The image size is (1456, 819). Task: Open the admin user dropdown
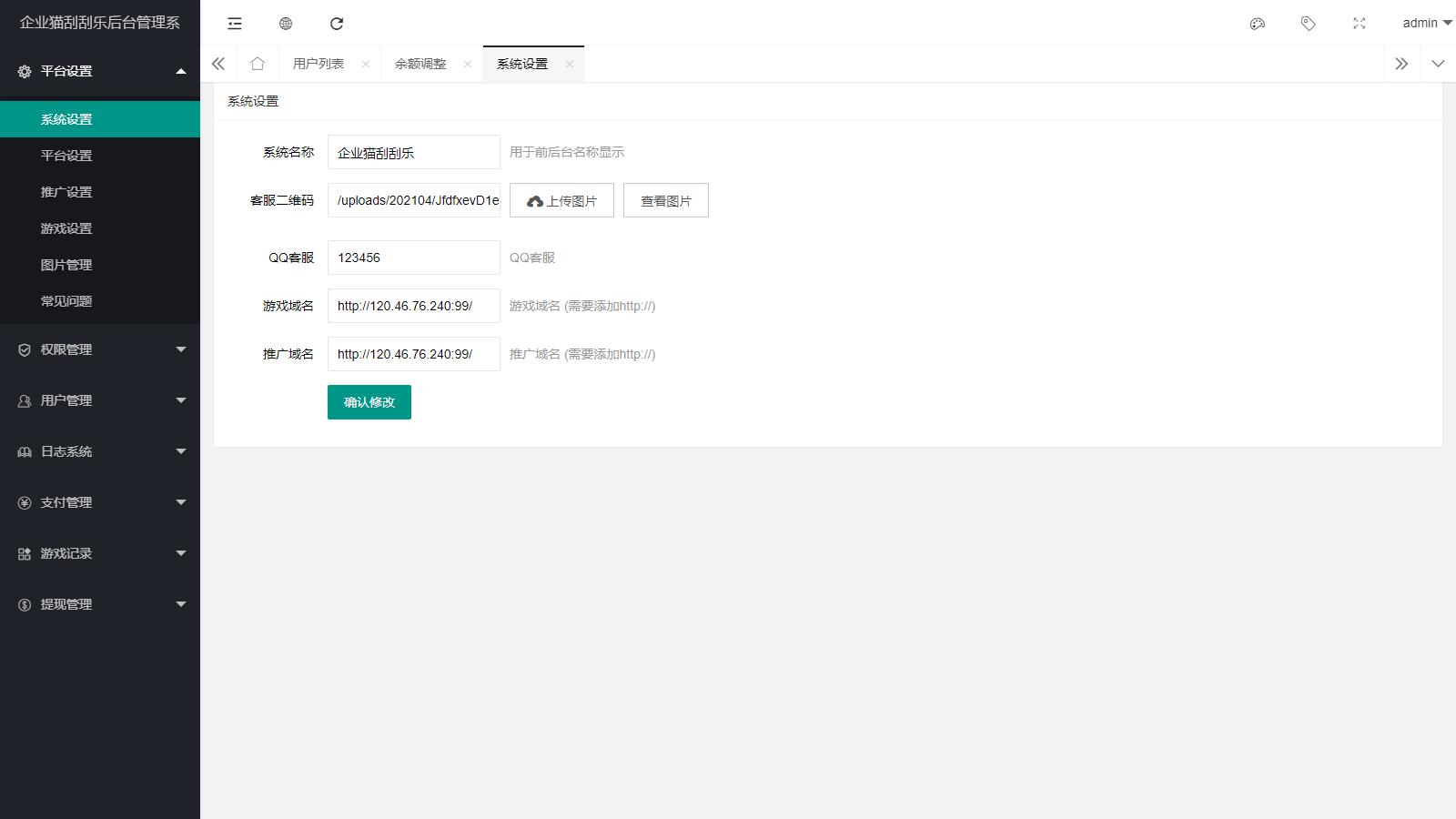[x=1426, y=24]
